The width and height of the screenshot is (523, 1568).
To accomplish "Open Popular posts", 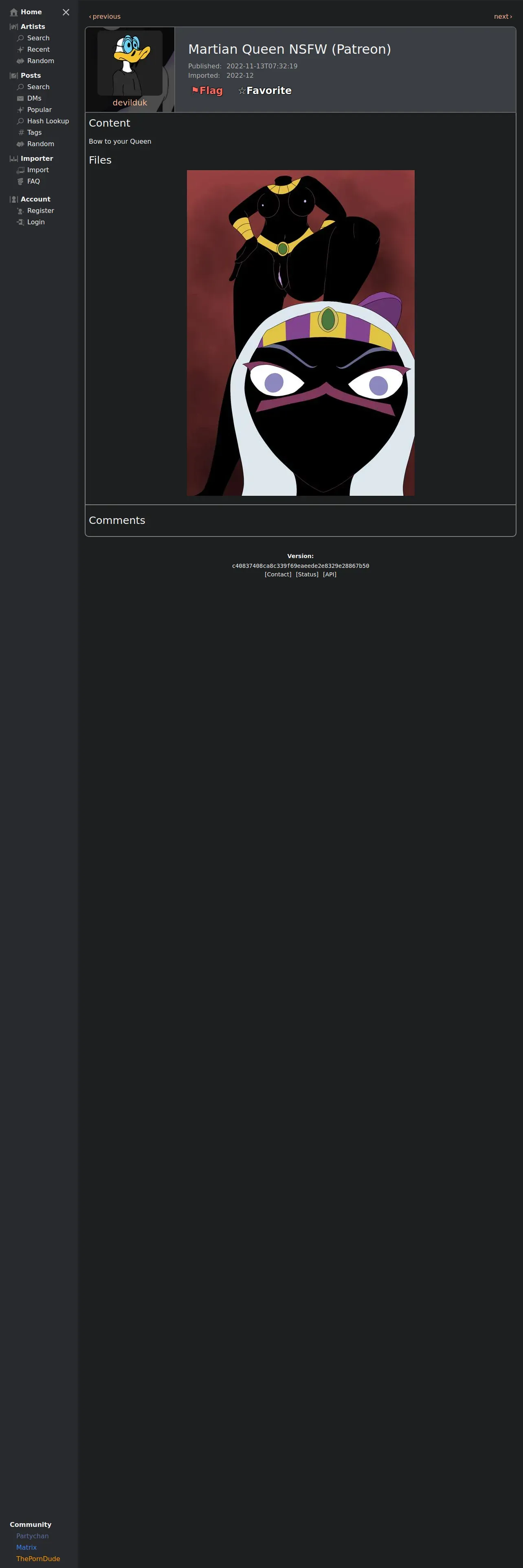I will pos(40,109).
